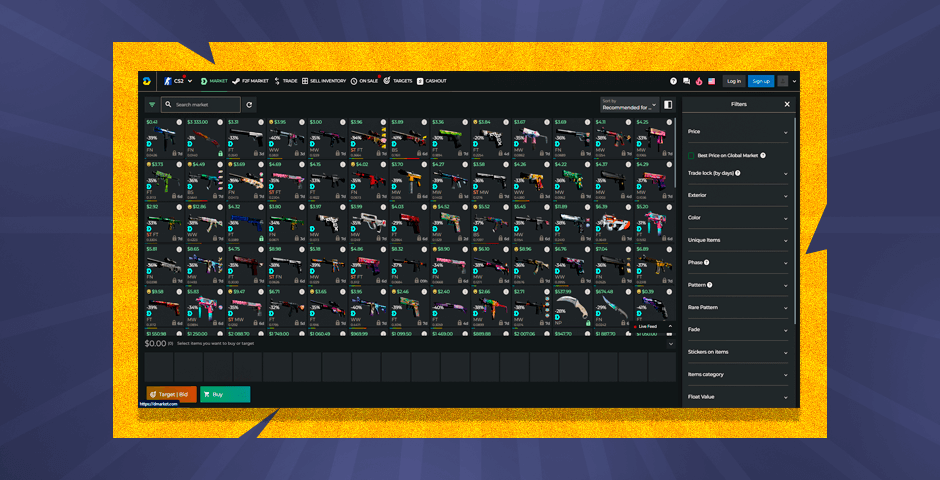This screenshot has height=480, width=940.
Task: Change language via US flag icon
Action: point(712,81)
